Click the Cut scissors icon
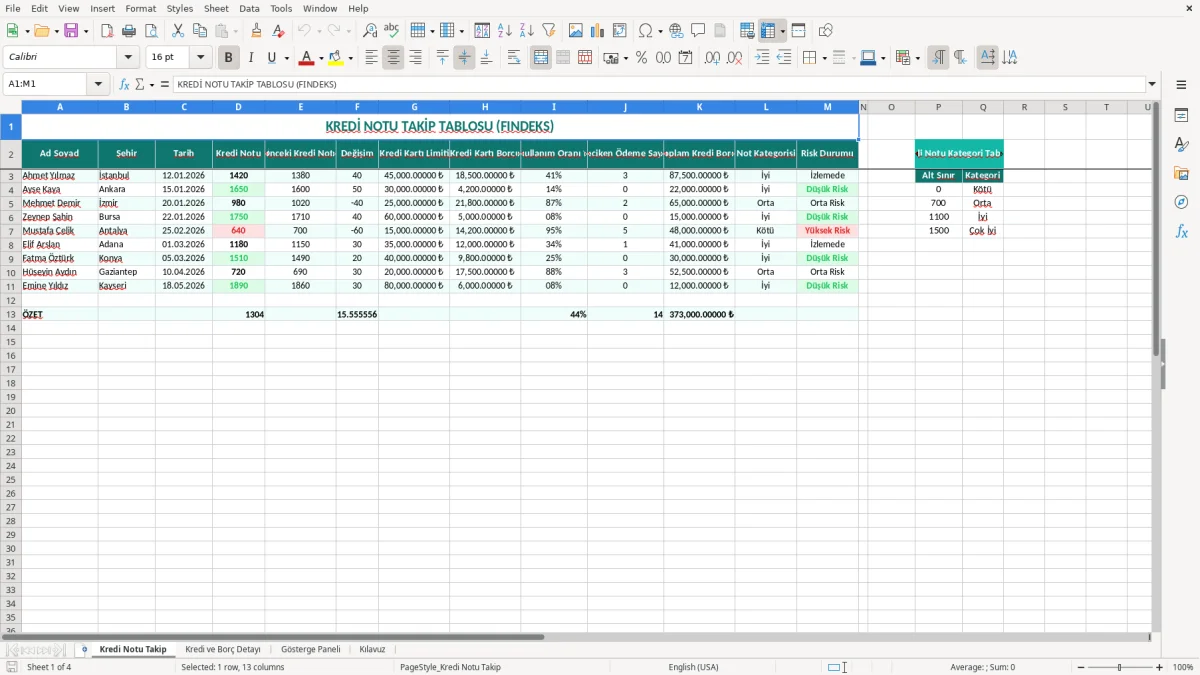This screenshot has width=1200, height=675. 177,31
